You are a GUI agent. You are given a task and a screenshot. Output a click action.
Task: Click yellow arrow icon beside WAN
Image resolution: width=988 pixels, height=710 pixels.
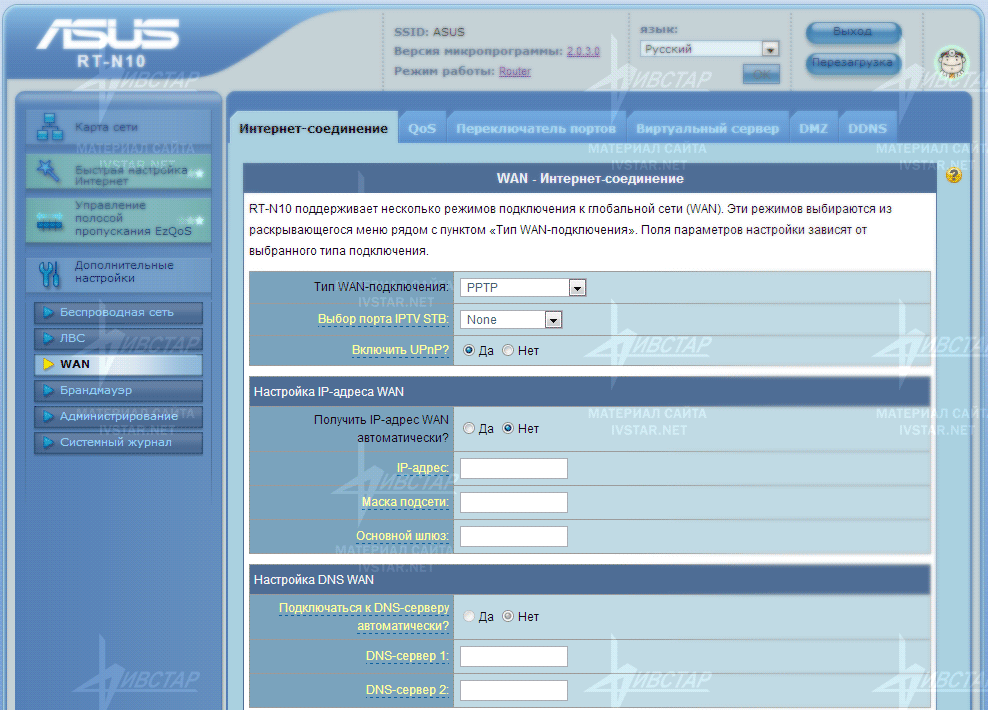[x=47, y=364]
